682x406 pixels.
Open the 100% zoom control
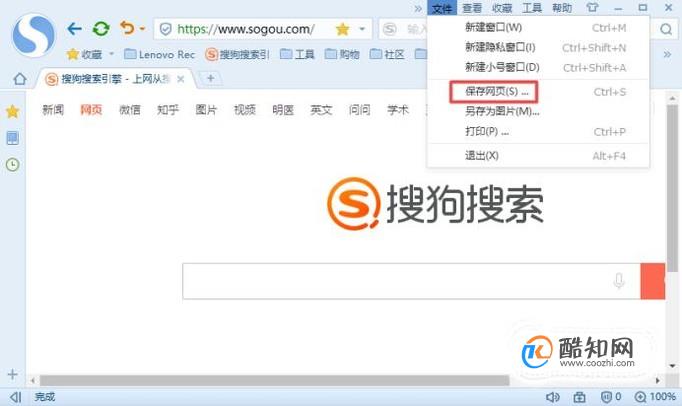point(655,397)
